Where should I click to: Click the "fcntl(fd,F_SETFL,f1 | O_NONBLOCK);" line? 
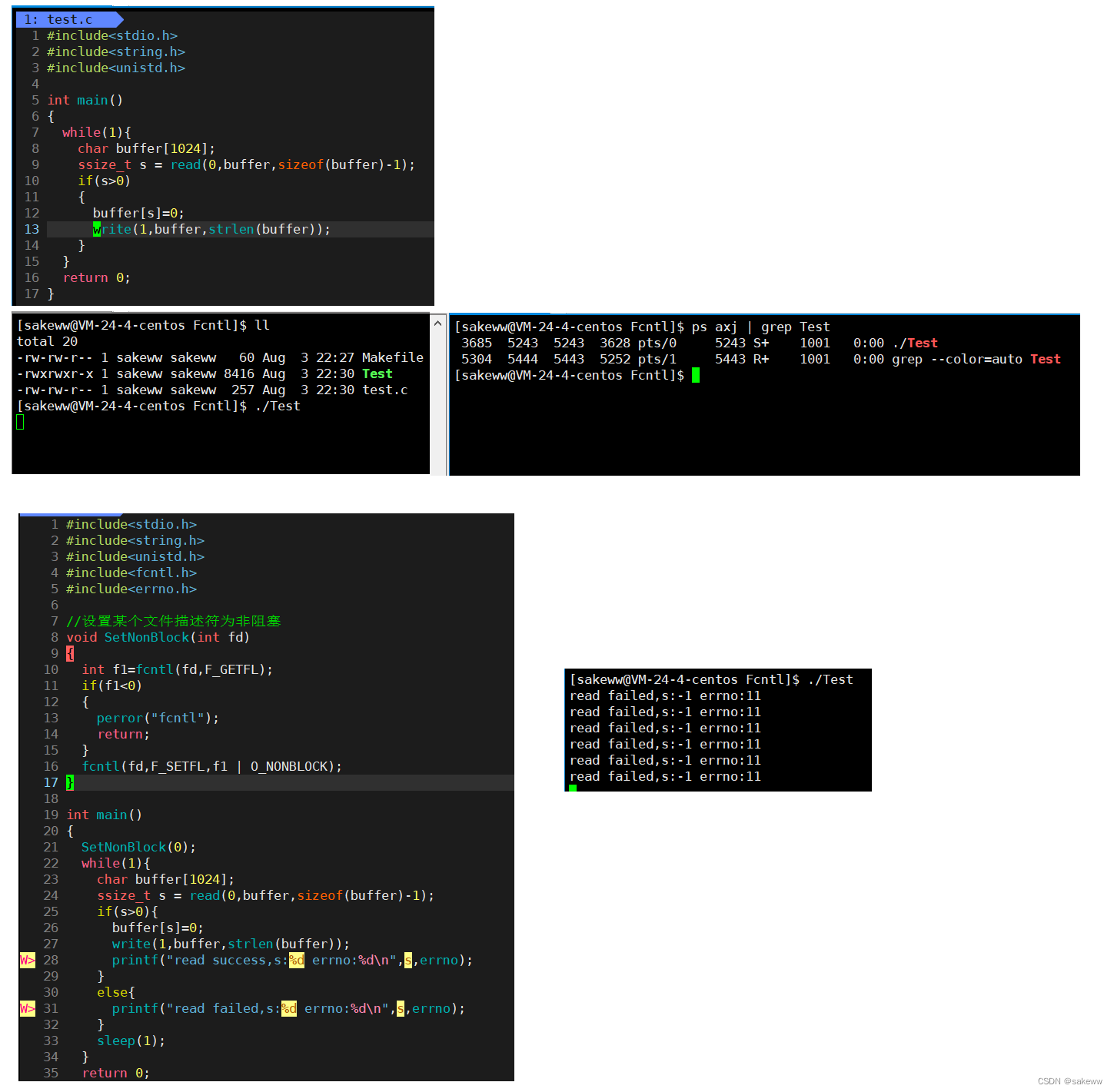pos(212,766)
